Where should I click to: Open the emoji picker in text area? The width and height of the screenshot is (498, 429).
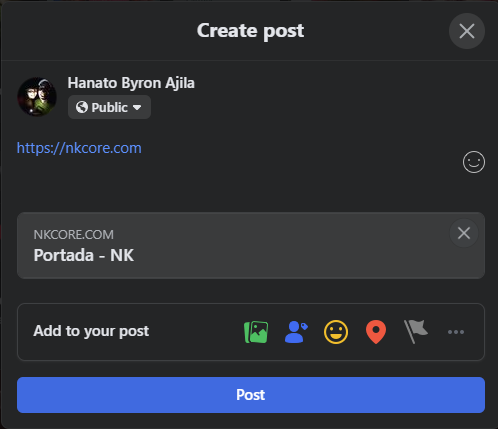point(474,162)
